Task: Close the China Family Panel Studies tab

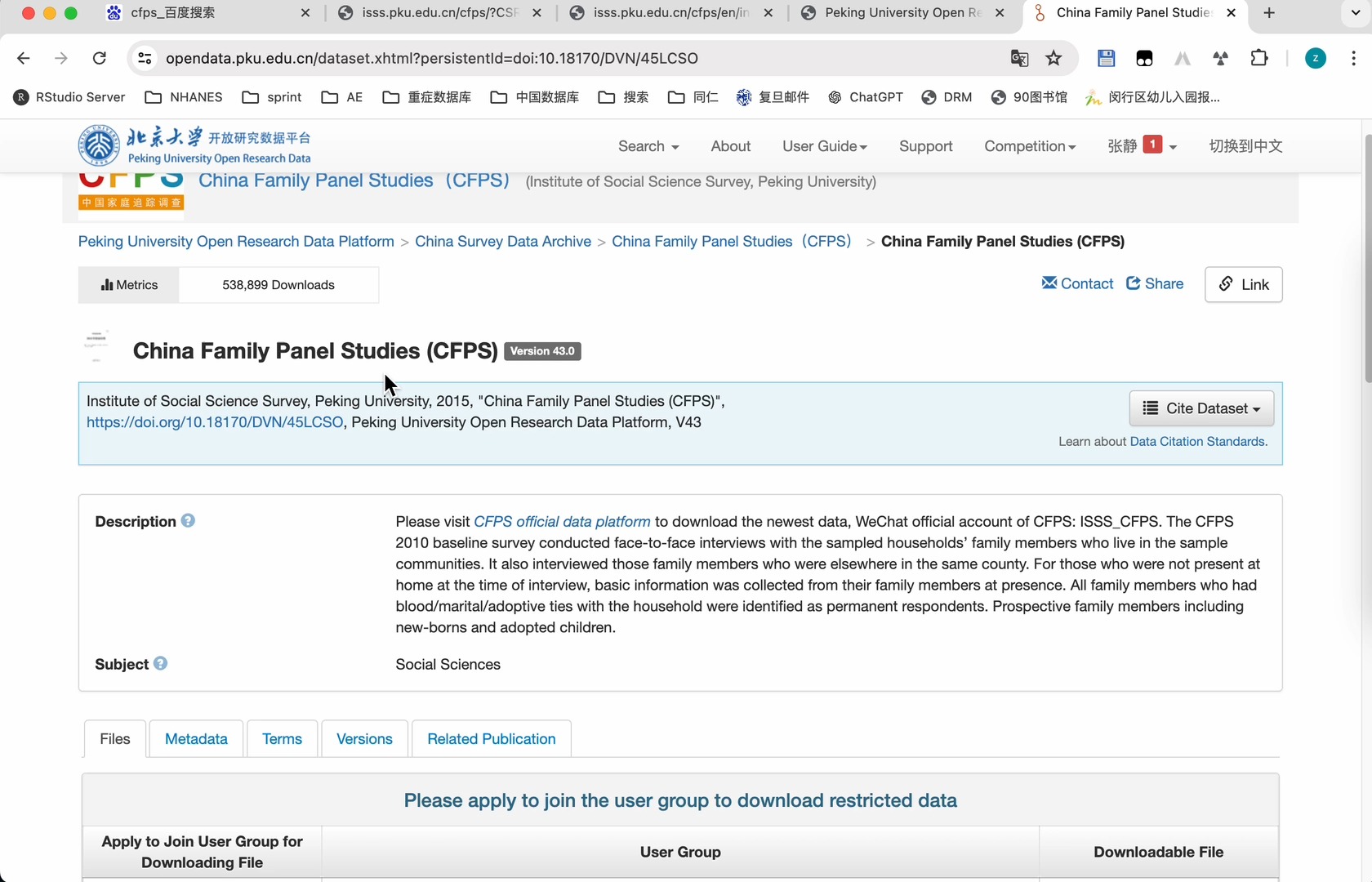Action: [x=1232, y=13]
